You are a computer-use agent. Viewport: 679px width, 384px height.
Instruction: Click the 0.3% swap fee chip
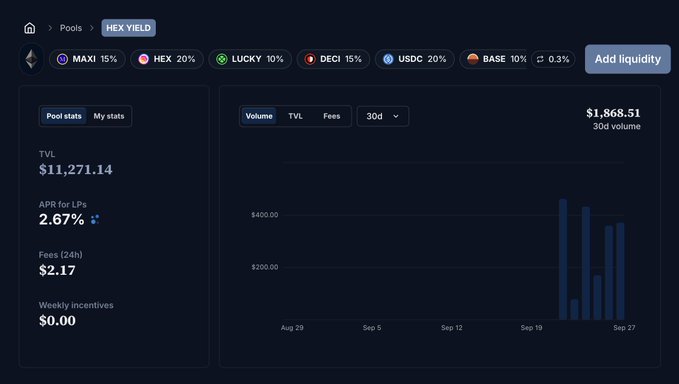tap(553, 59)
